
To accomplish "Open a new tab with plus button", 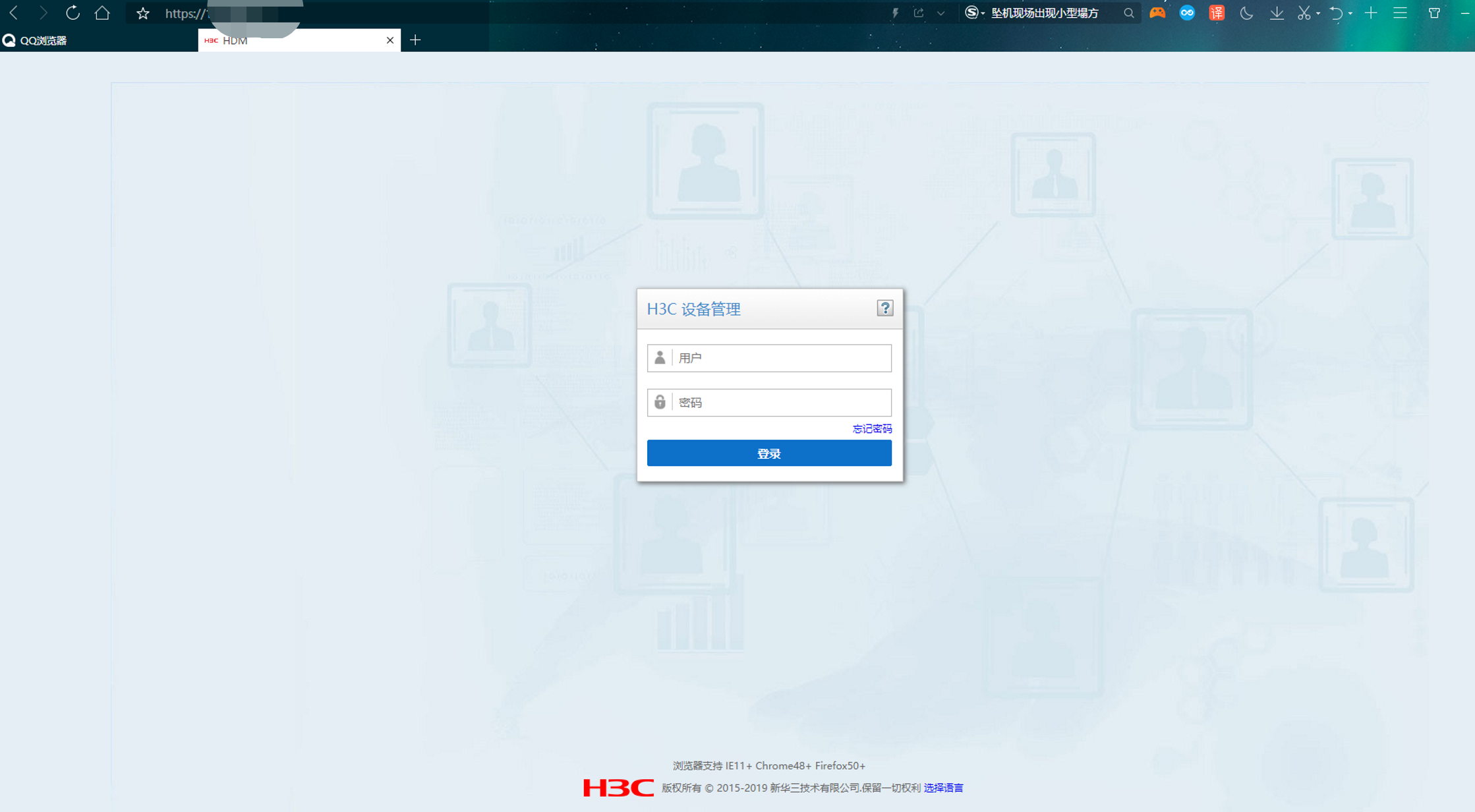I will pos(415,40).
